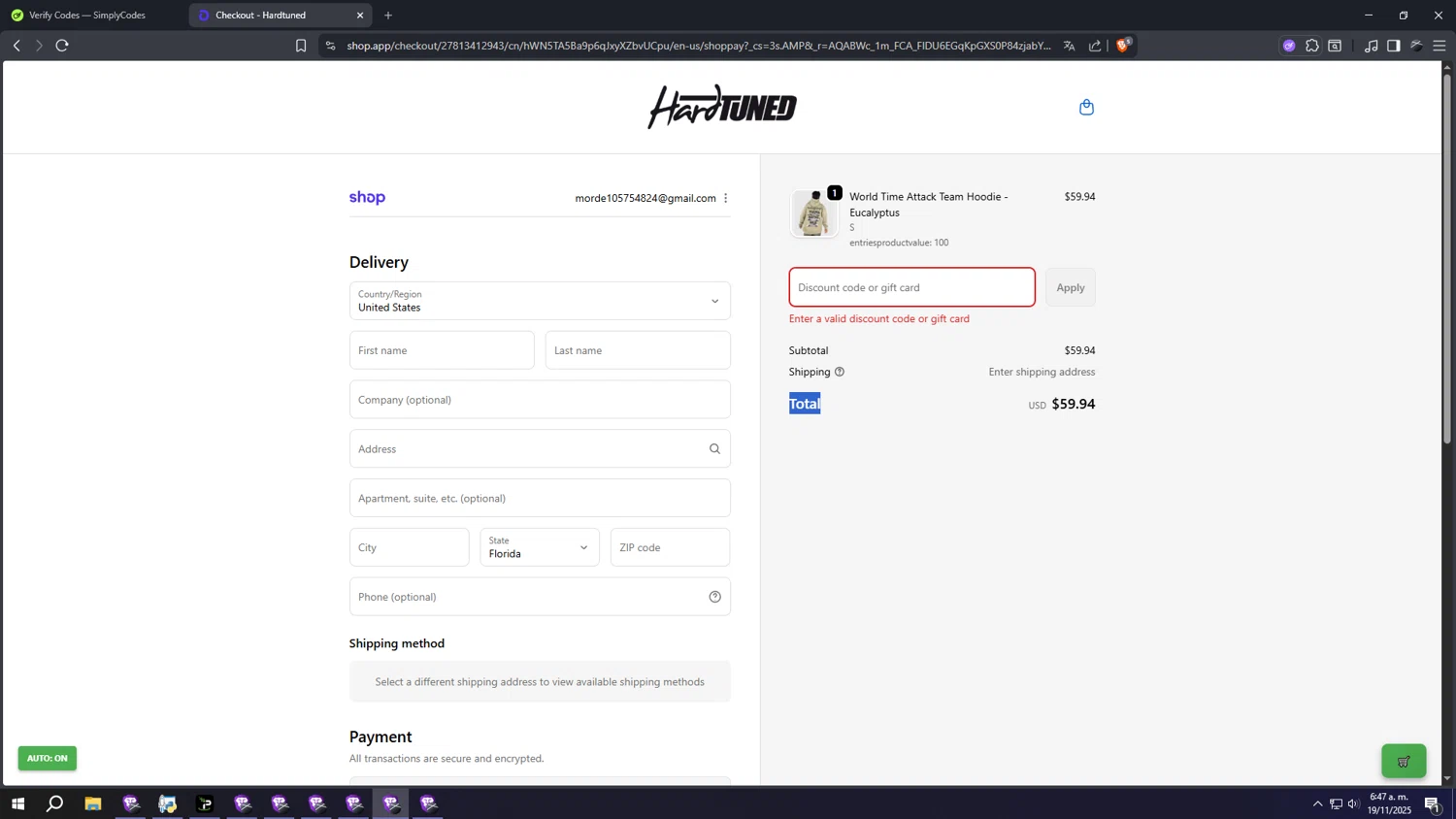1456x819 pixels.
Task: Click the volume speaker tray icon
Action: click(1353, 803)
